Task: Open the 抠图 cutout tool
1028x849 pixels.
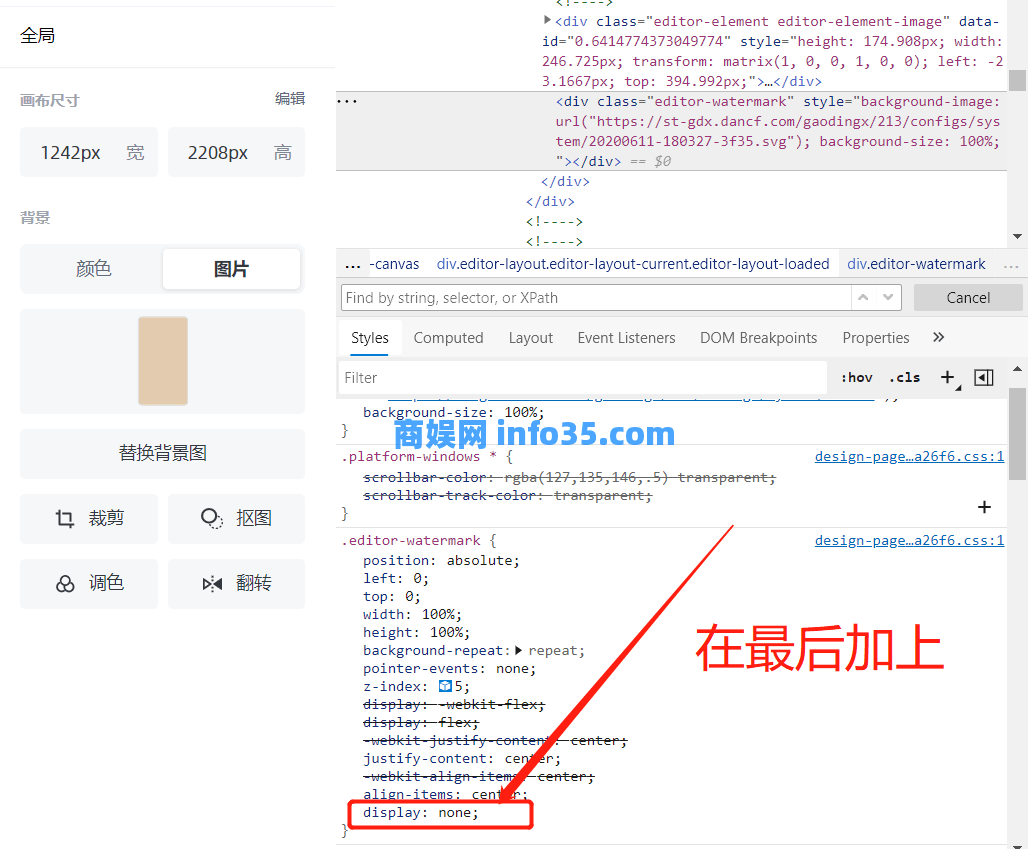Action: pyautogui.click(x=236, y=518)
